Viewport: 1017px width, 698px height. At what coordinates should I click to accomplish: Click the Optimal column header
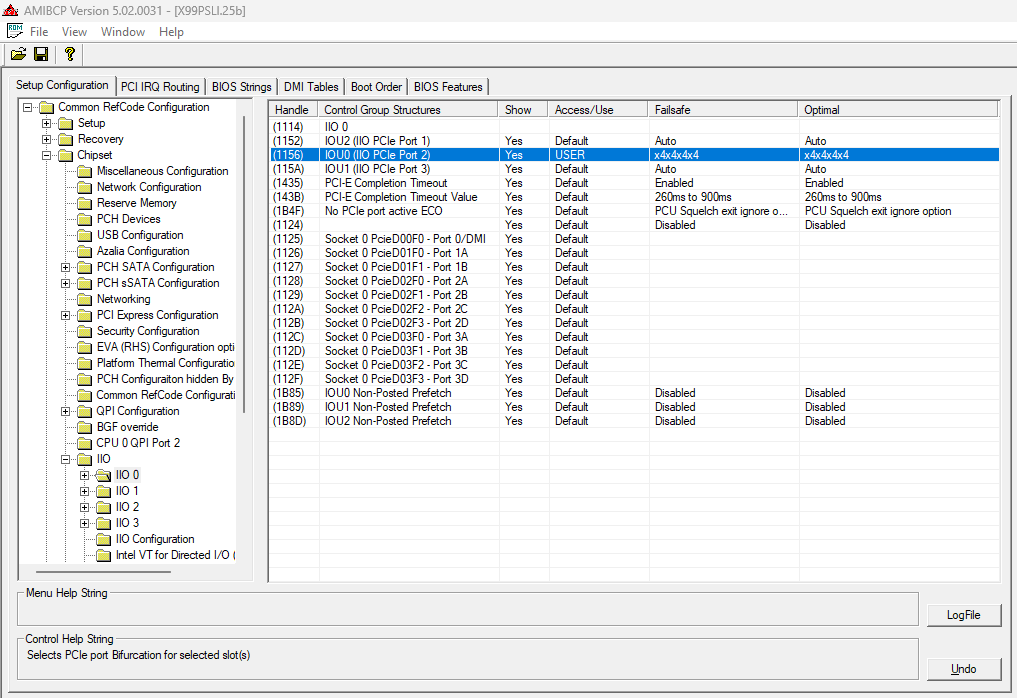[898, 110]
